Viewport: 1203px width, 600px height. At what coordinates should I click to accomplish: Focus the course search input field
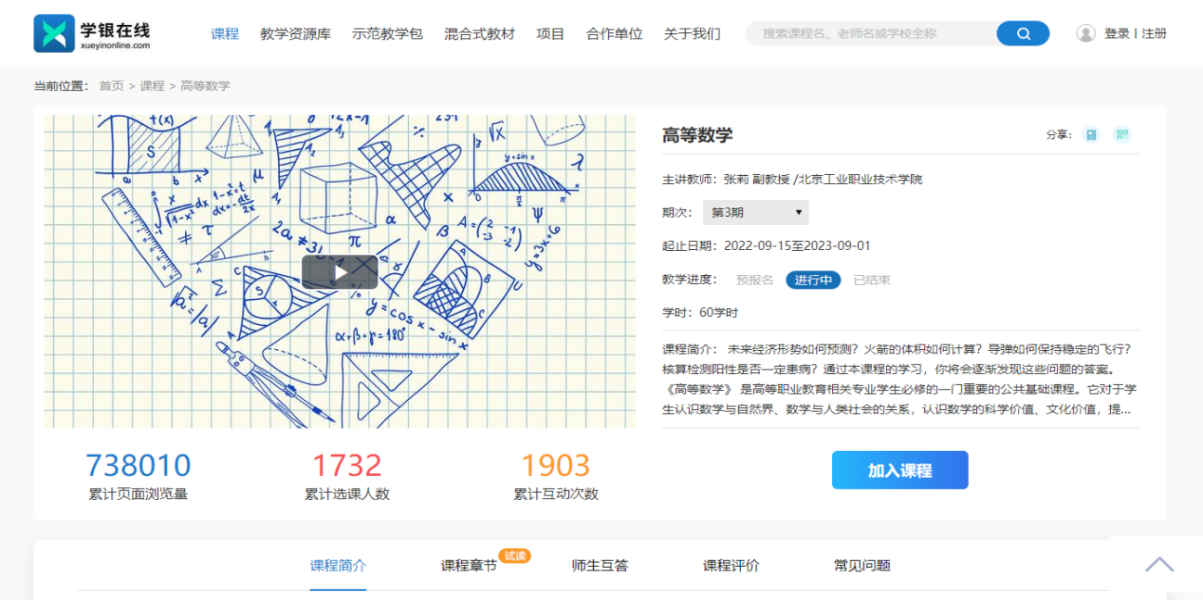point(870,33)
